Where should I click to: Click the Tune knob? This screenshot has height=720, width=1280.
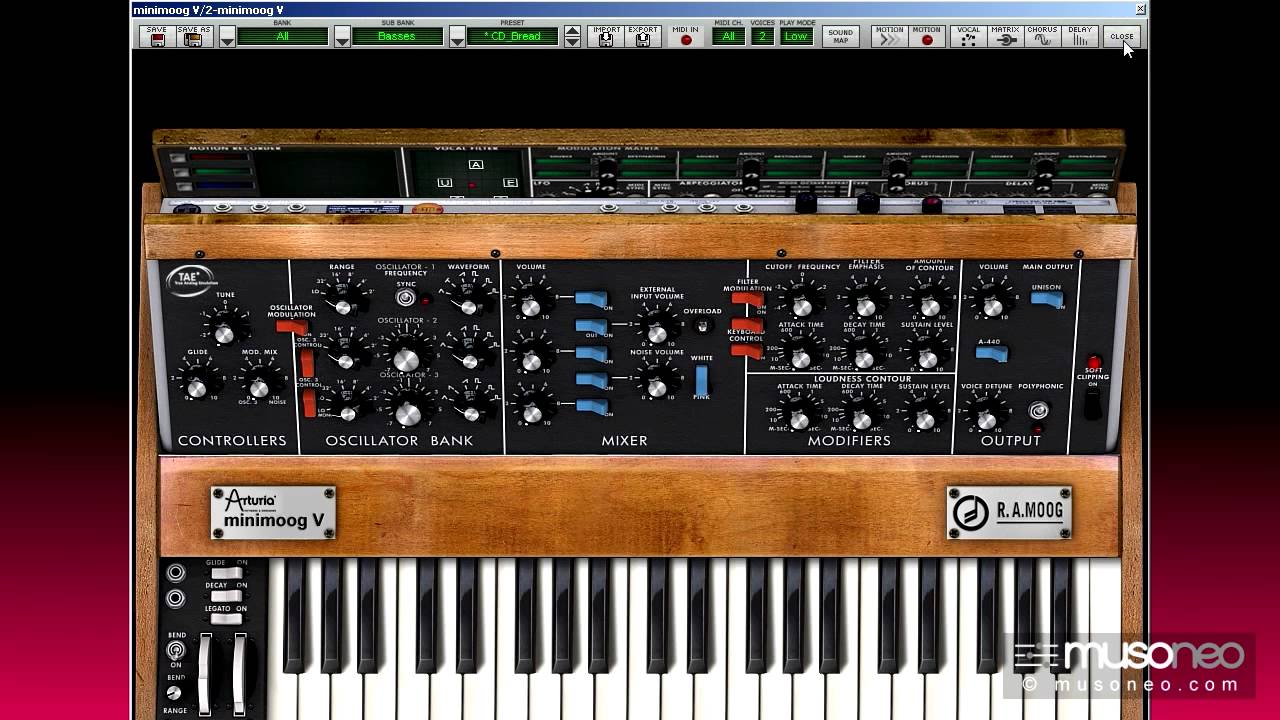coord(225,331)
